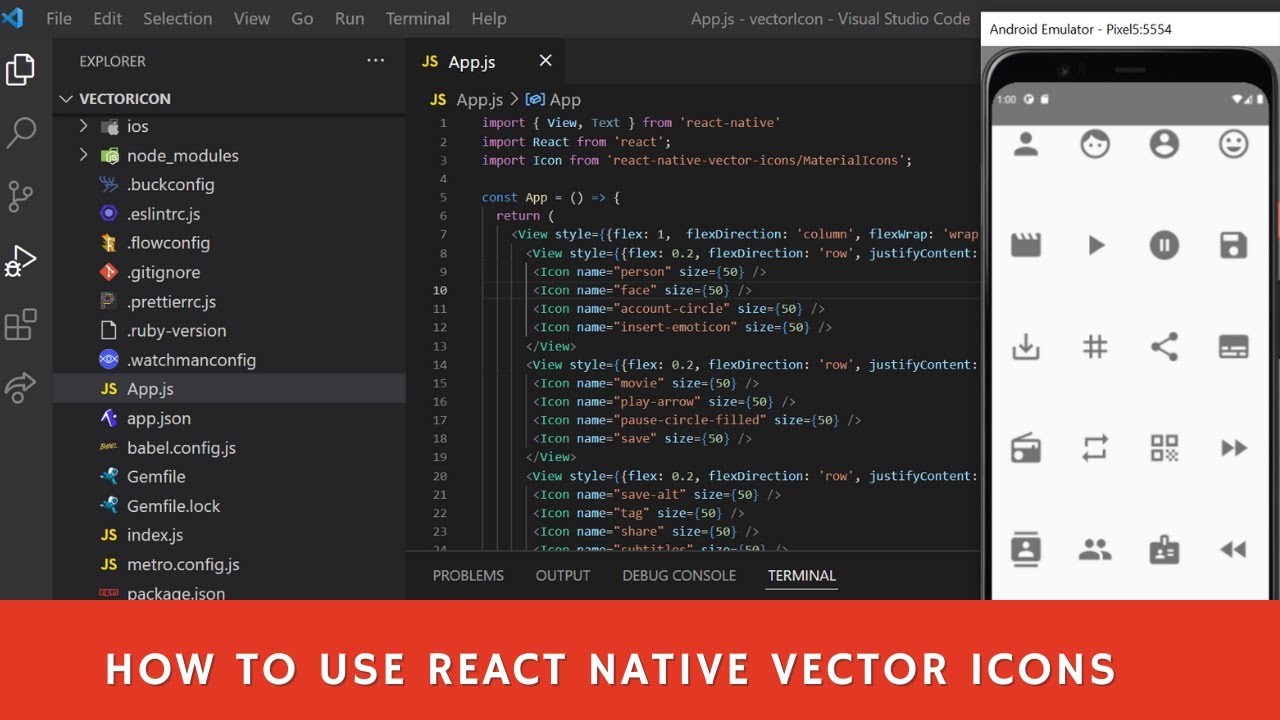1280x720 pixels.
Task: Click the play-arrow icon in emulator
Action: (1096, 245)
